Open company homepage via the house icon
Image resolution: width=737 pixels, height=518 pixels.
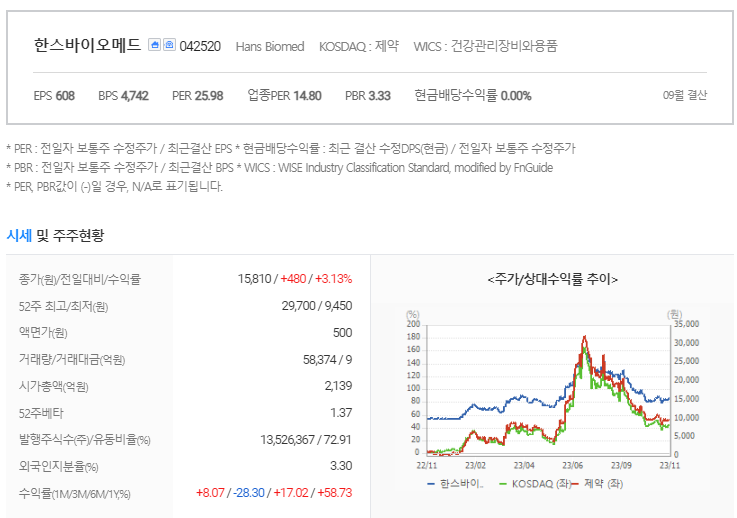(x=154, y=45)
